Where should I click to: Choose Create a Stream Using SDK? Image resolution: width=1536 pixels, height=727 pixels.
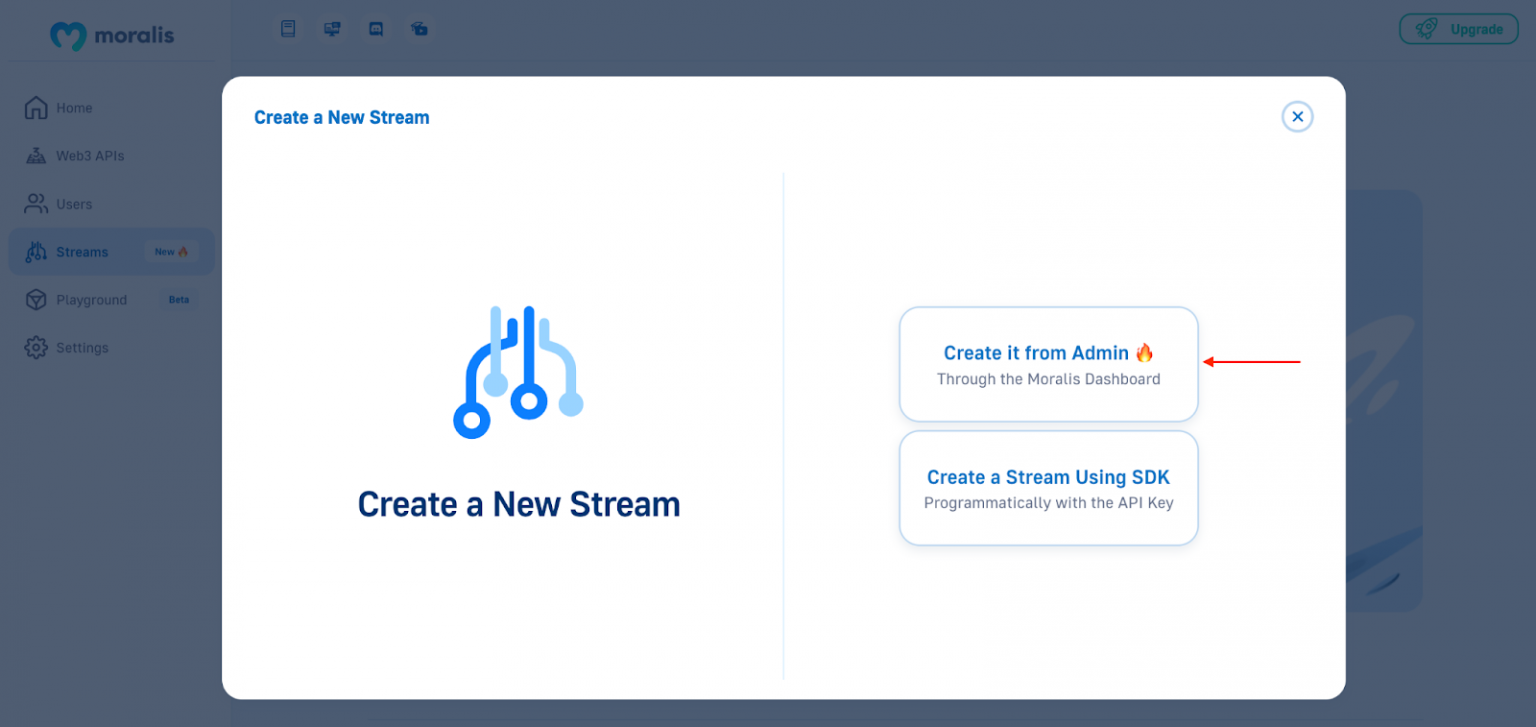pyautogui.click(x=1048, y=488)
